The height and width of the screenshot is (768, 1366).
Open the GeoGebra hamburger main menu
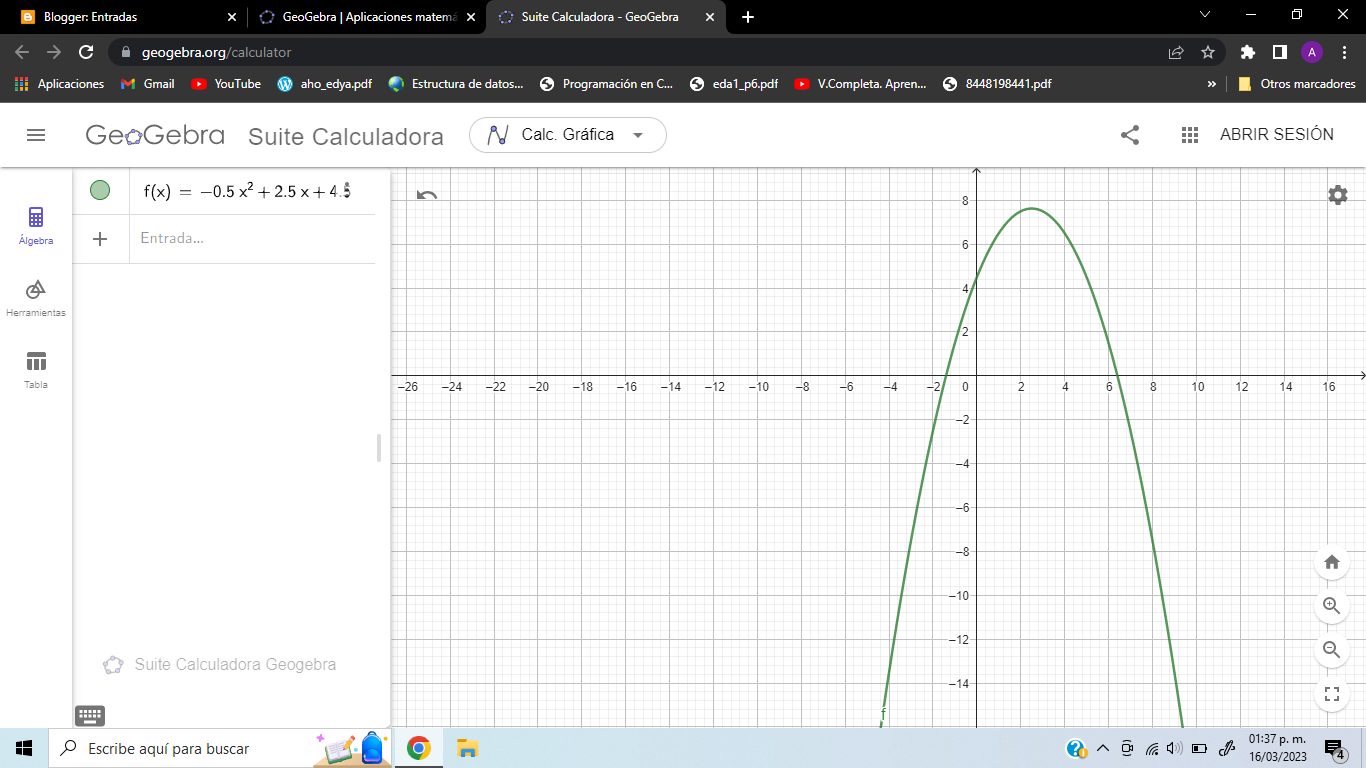tap(36, 135)
